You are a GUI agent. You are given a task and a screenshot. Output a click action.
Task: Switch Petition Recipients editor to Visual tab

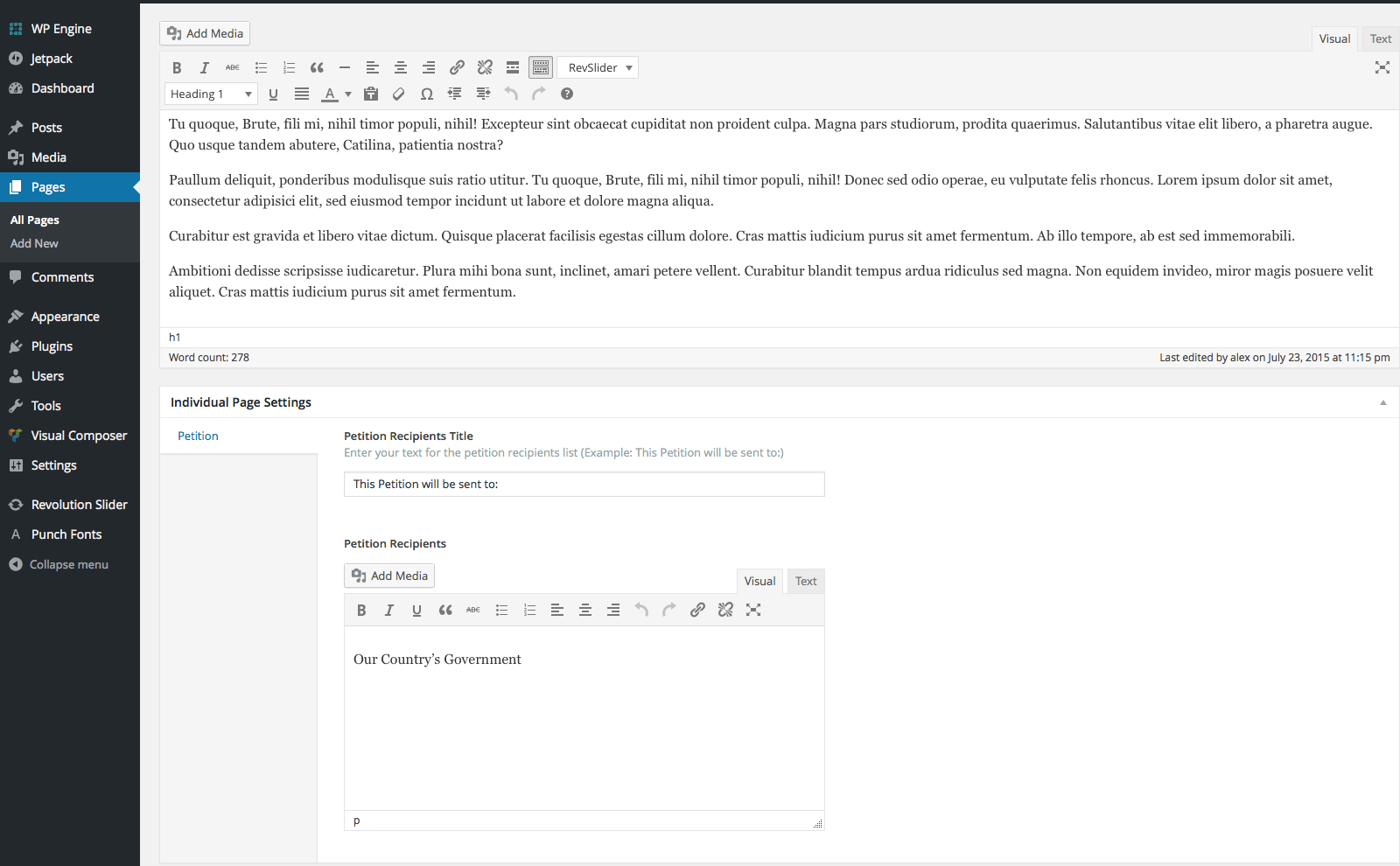[x=759, y=581]
